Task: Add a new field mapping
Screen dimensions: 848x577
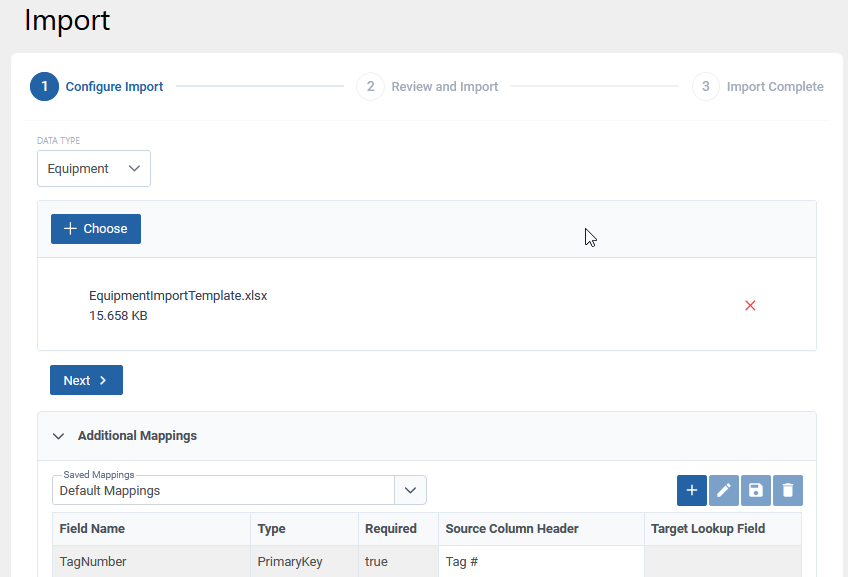Action: (x=691, y=490)
